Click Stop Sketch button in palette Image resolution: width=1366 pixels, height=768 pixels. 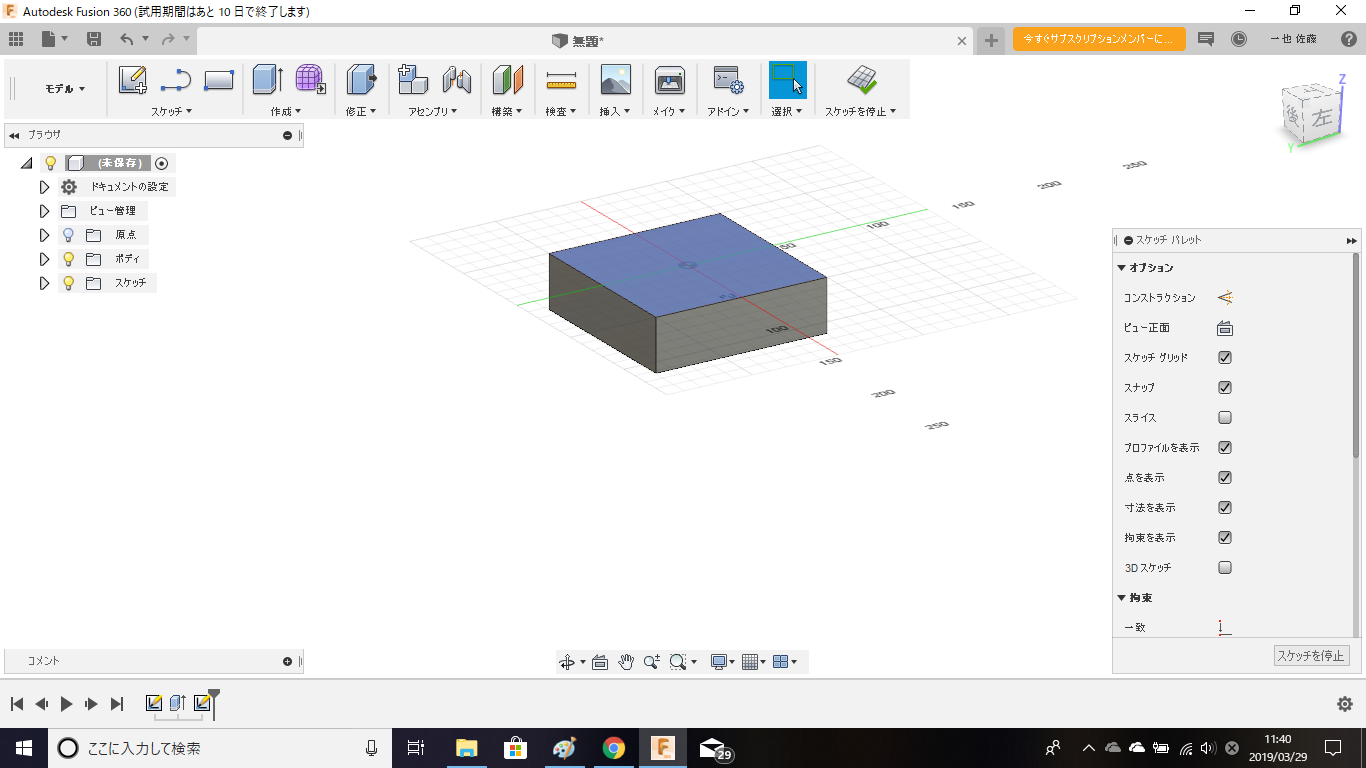click(x=1312, y=656)
